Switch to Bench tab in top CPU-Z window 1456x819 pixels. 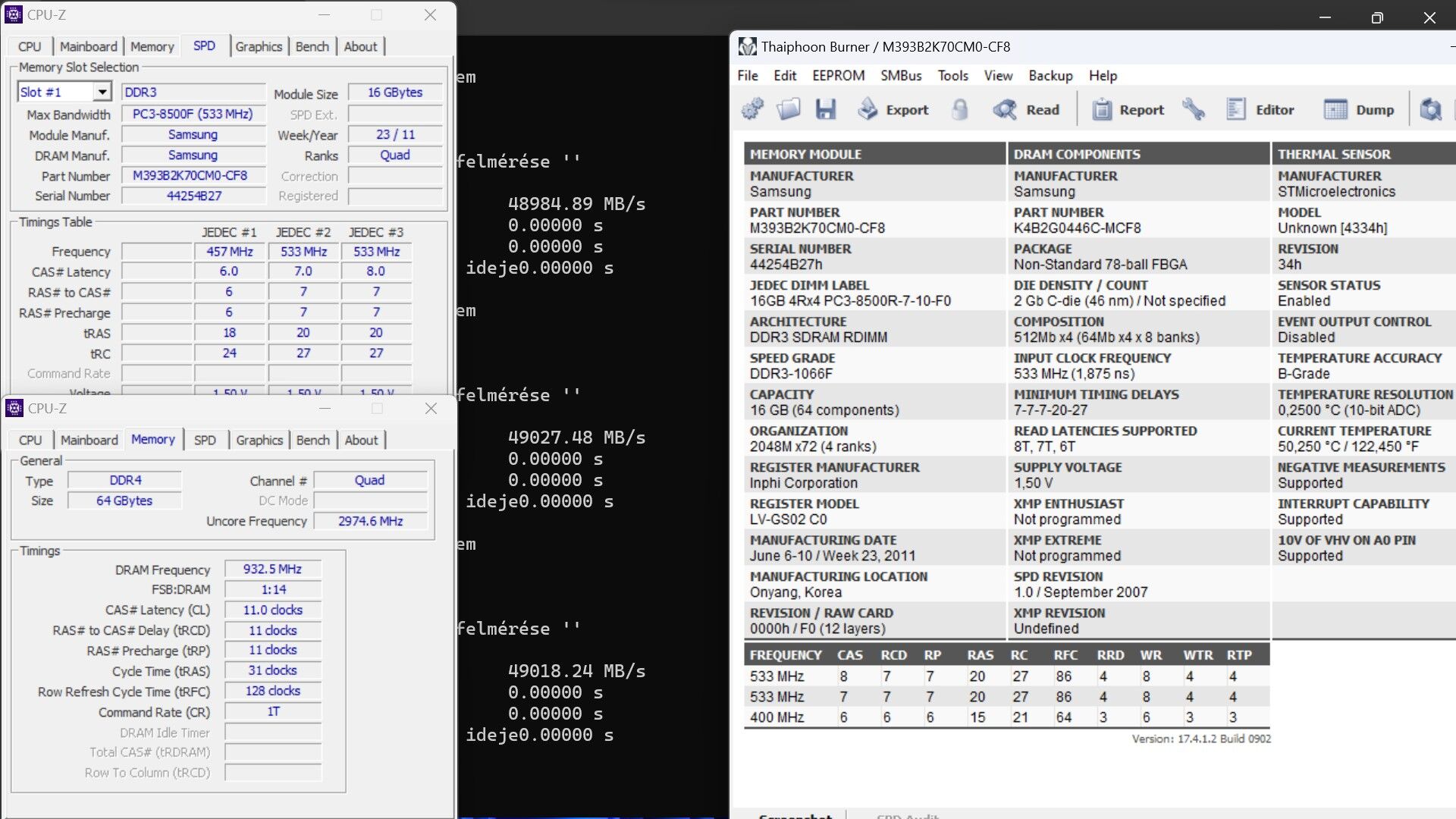click(312, 46)
